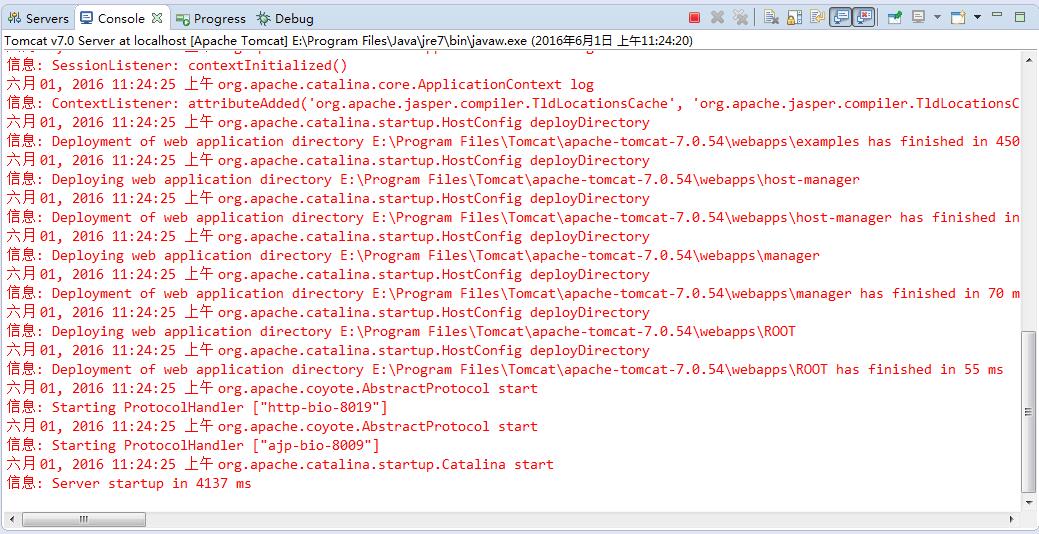1039x534 pixels.
Task: Click the 'Deploying ... webapps\ROOT' line
Action: coord(401,331)
